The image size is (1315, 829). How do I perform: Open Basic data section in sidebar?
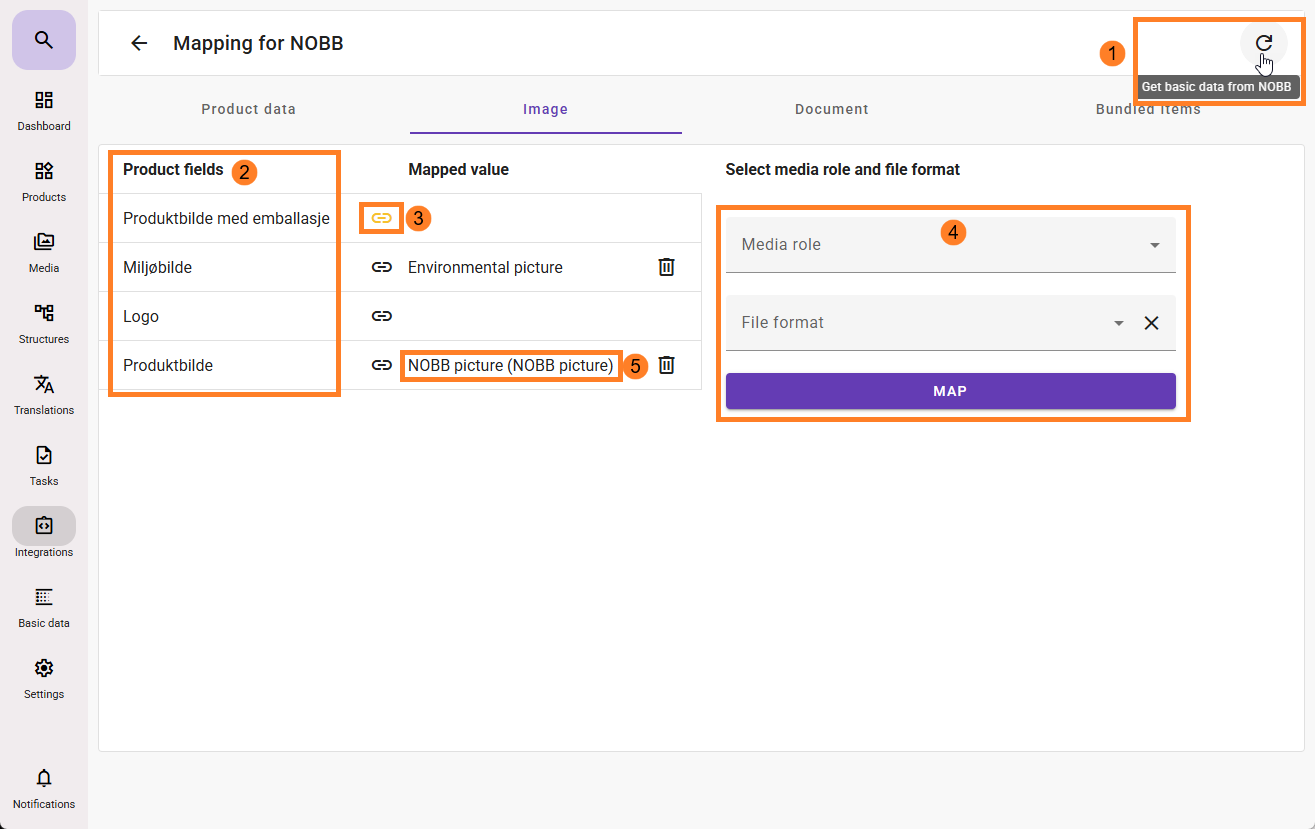pos(44,608)
